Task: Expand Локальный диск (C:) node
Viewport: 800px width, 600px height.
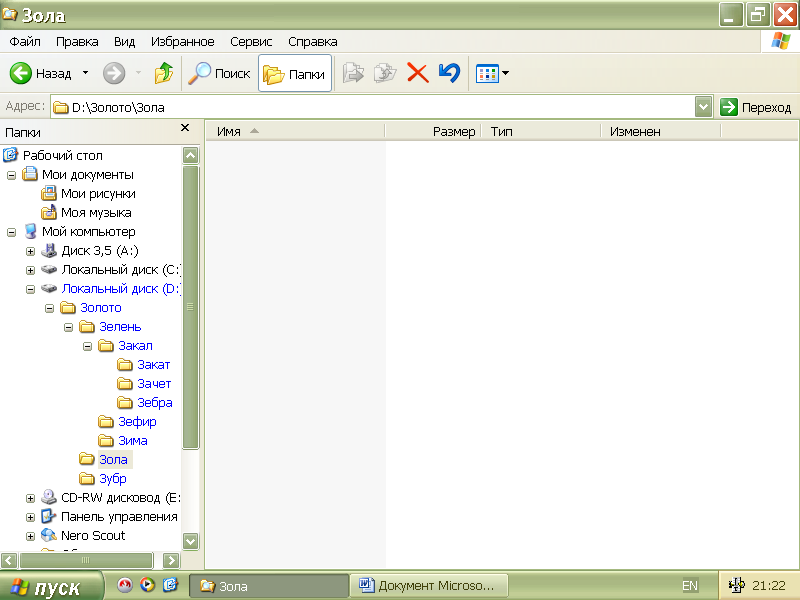Action: point(30,270)
